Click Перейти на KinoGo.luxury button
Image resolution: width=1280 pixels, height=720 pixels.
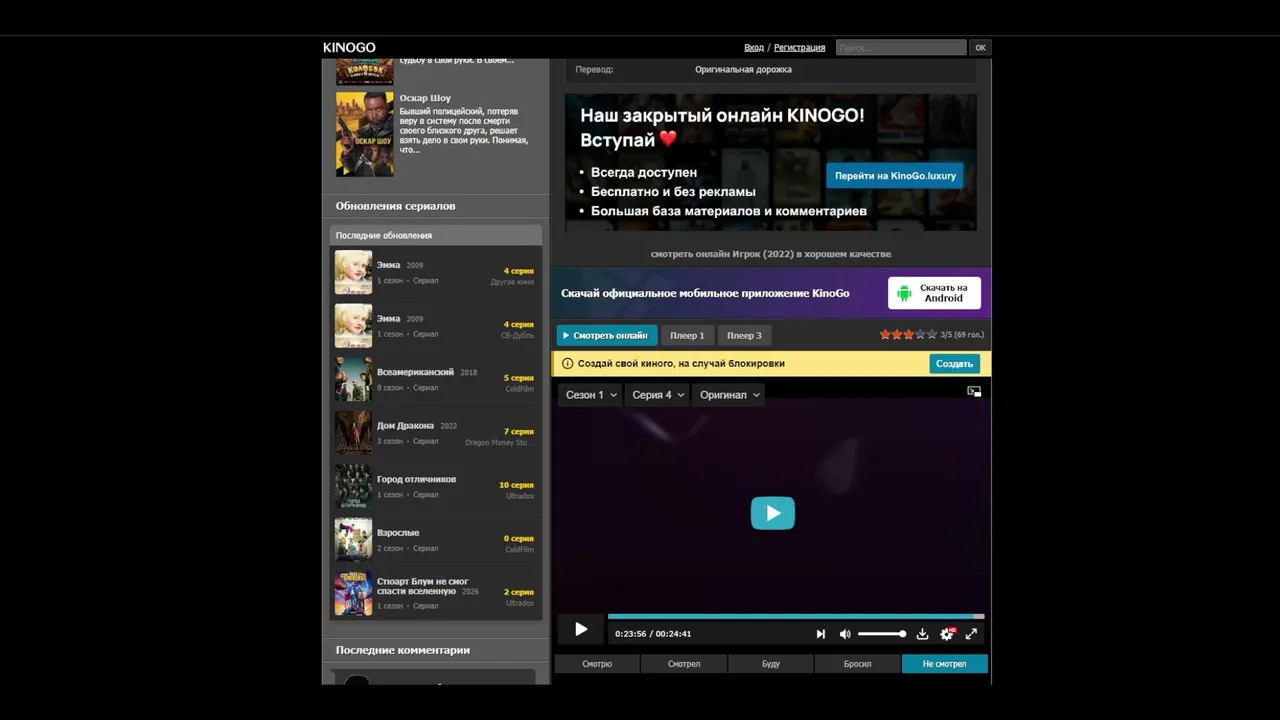click(x=895, y=176)
